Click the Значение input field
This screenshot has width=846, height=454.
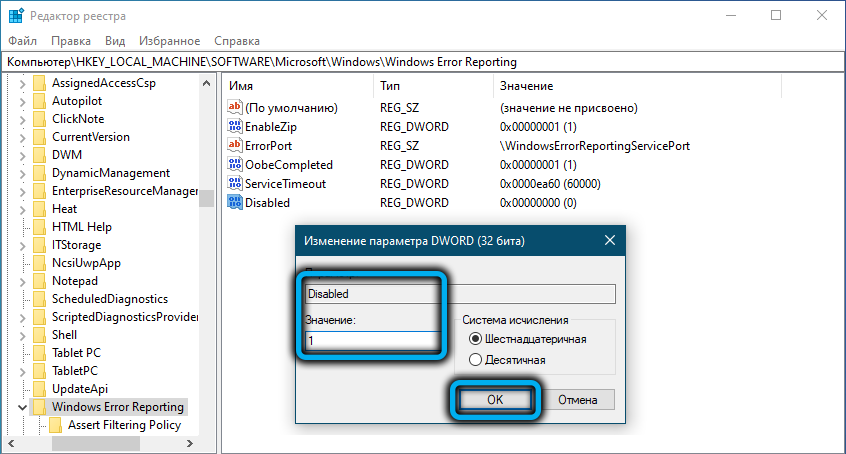click(x=370, y=340)
